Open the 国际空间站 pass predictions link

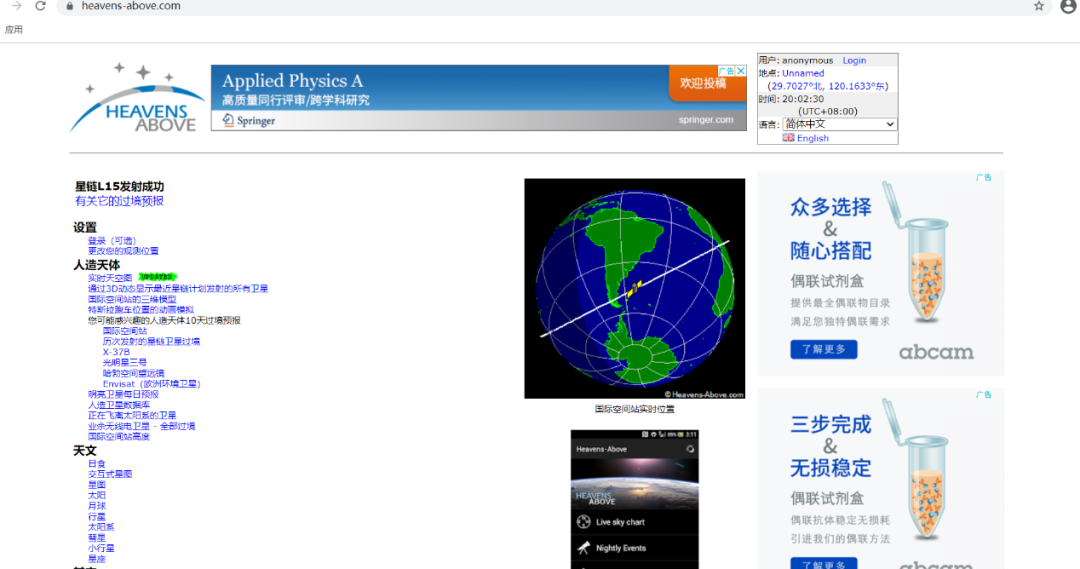(x=125, y=331)
